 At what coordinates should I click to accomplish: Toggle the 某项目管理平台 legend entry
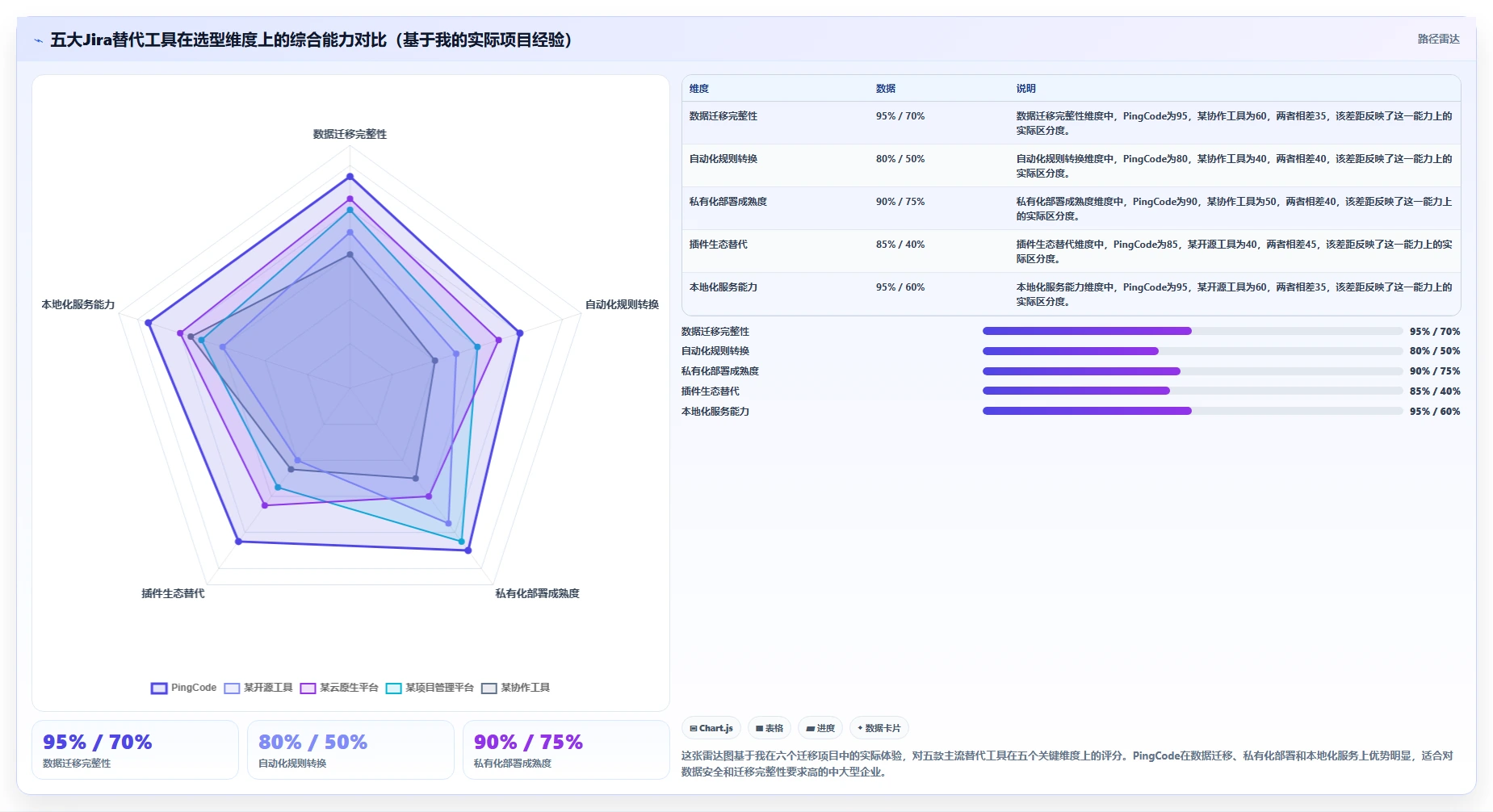tap(430, 688)
